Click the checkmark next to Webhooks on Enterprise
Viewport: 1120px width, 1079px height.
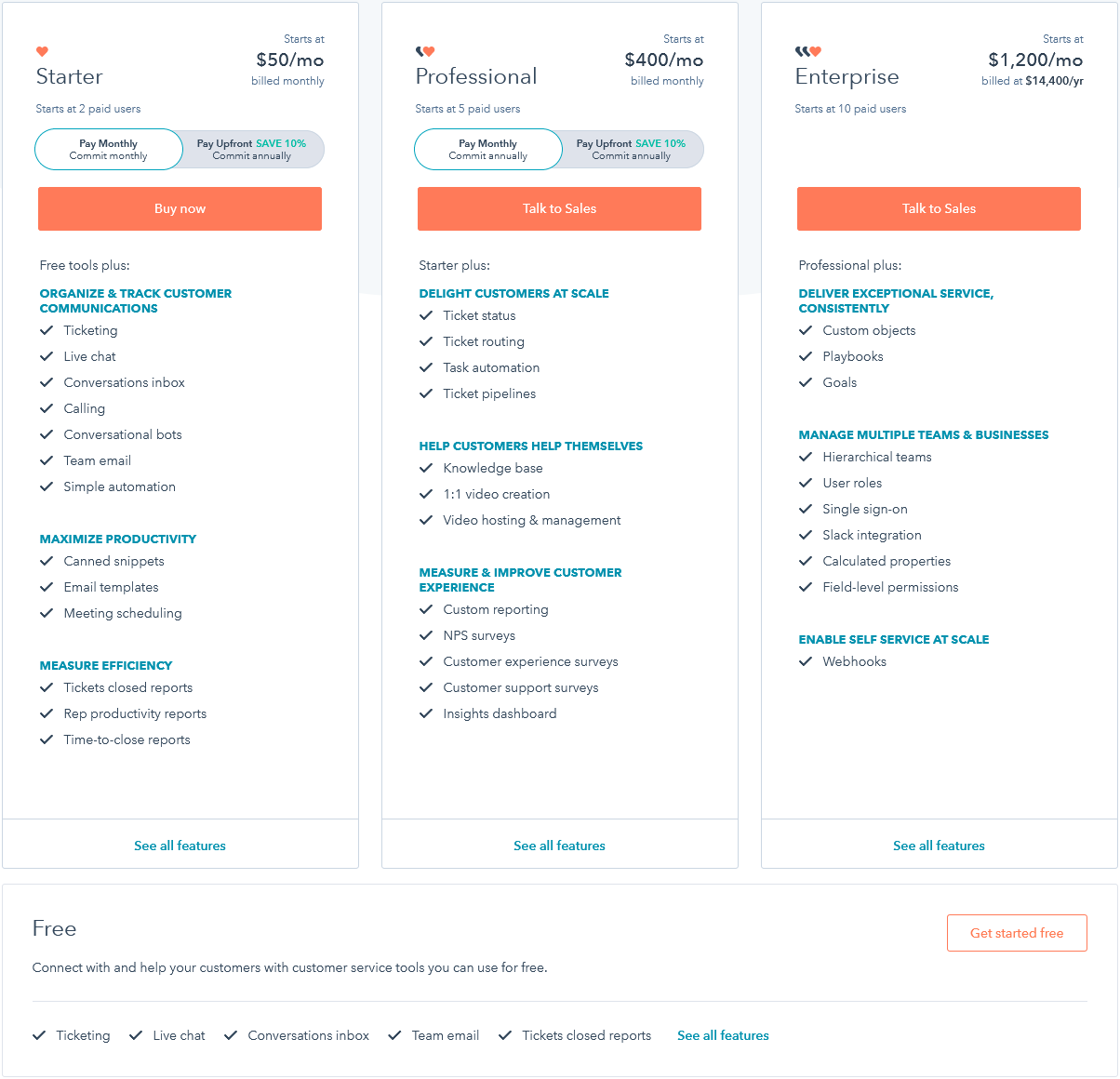806,661
